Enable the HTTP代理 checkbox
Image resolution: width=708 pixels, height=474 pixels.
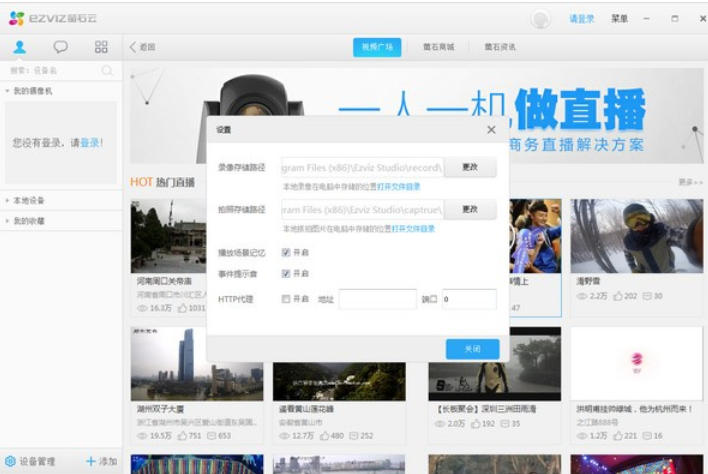pos(287,299)
